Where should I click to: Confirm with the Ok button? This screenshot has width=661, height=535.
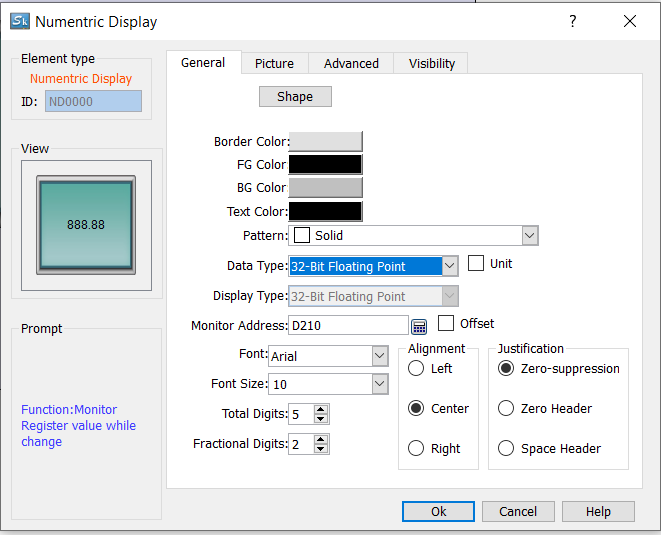[x=438, y=511]
